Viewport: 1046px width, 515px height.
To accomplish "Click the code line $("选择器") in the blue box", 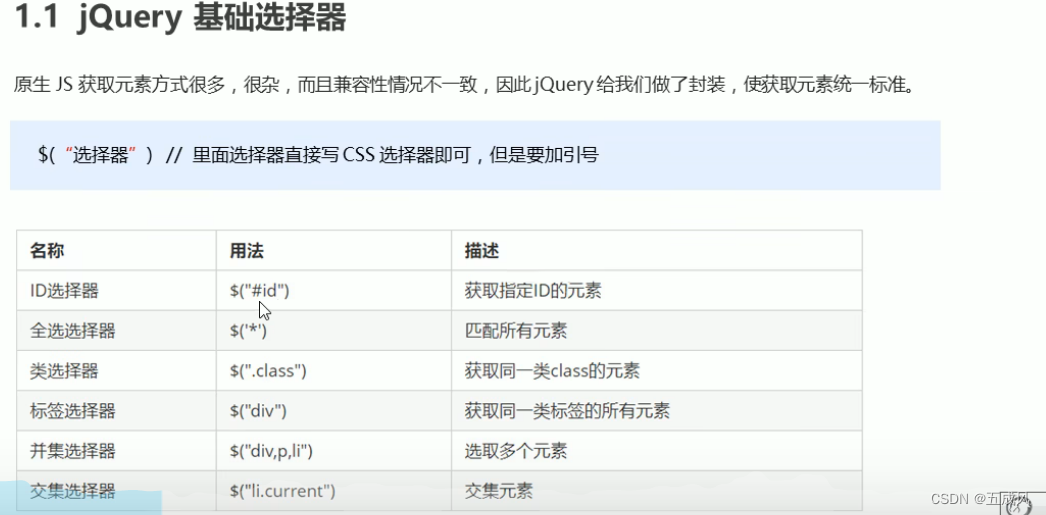I will (x=96, y=155).
